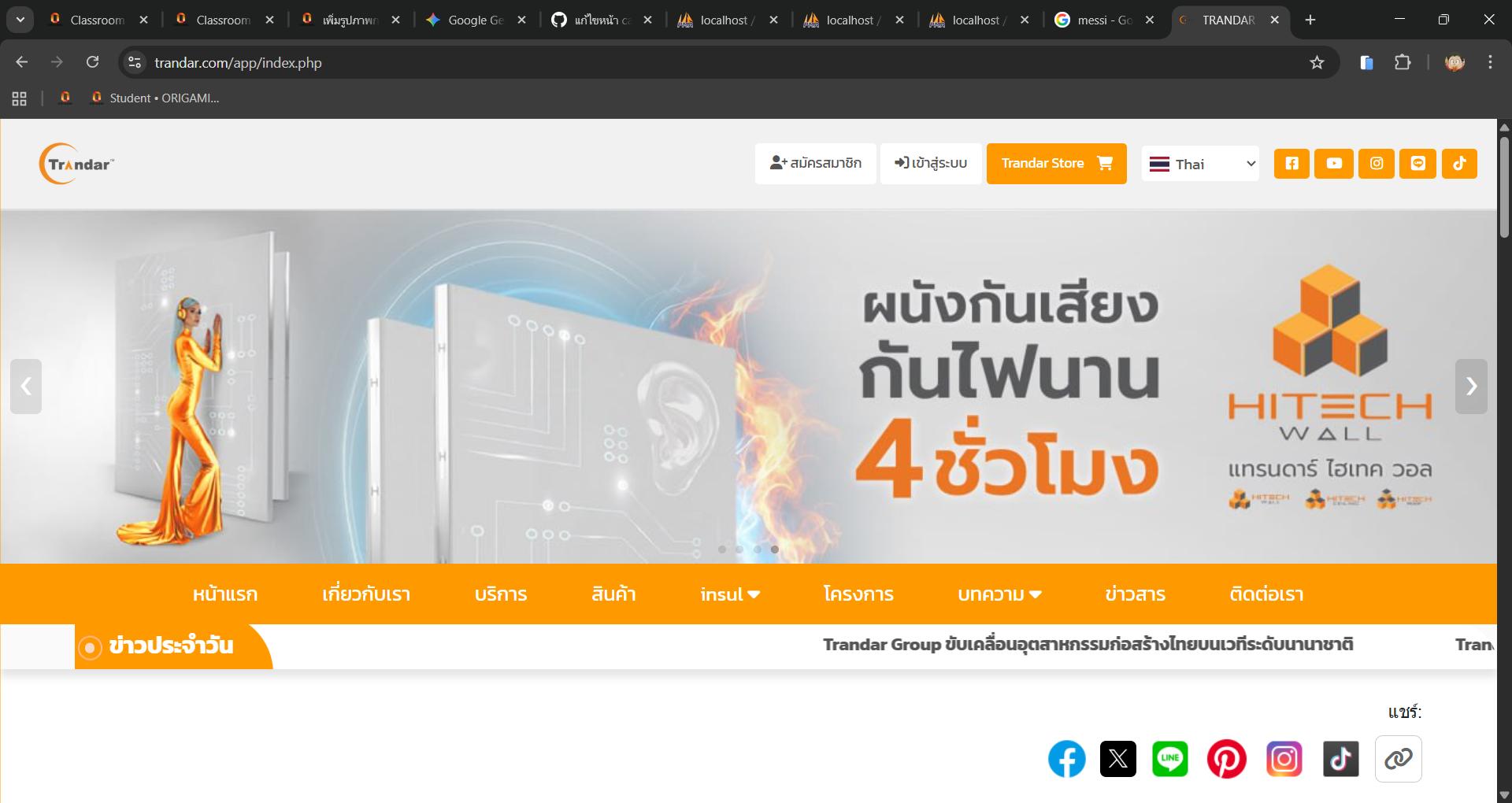
Task: Open the Thai language dropdown
Action: (x=1200, y=164)
